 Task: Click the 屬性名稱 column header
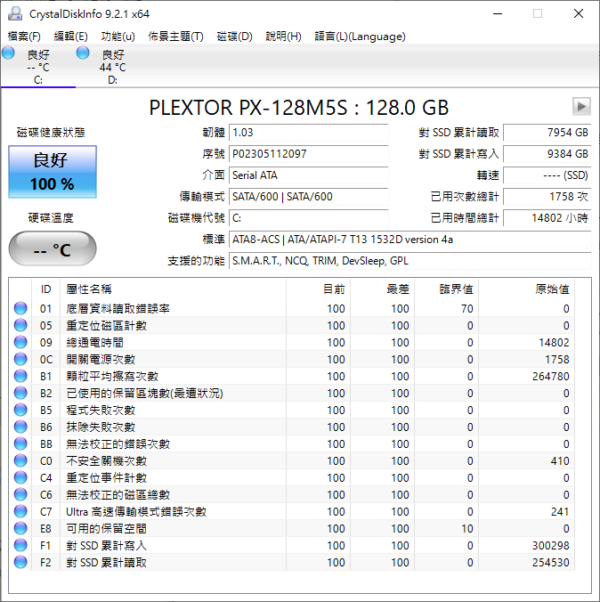click(173, 289)
